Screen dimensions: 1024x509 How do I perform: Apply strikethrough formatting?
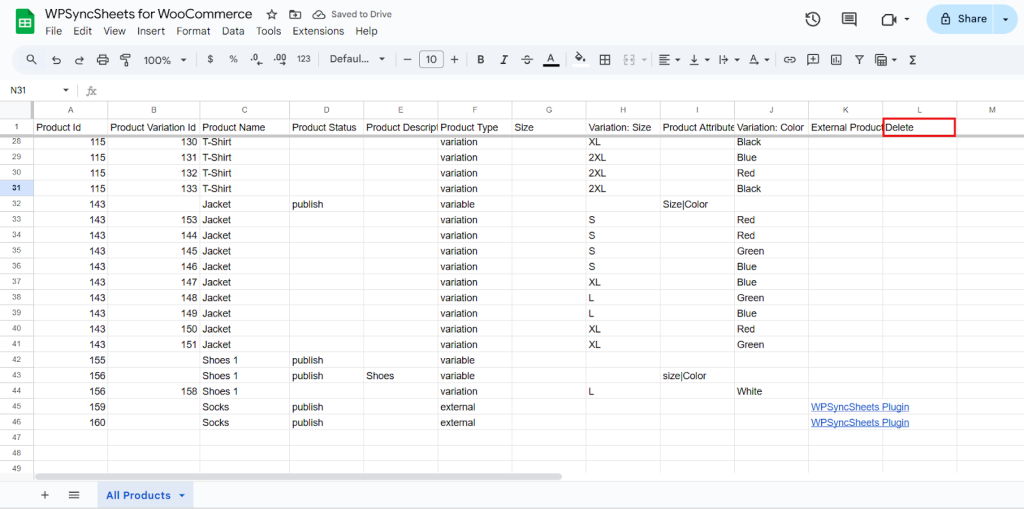[527, 59]
